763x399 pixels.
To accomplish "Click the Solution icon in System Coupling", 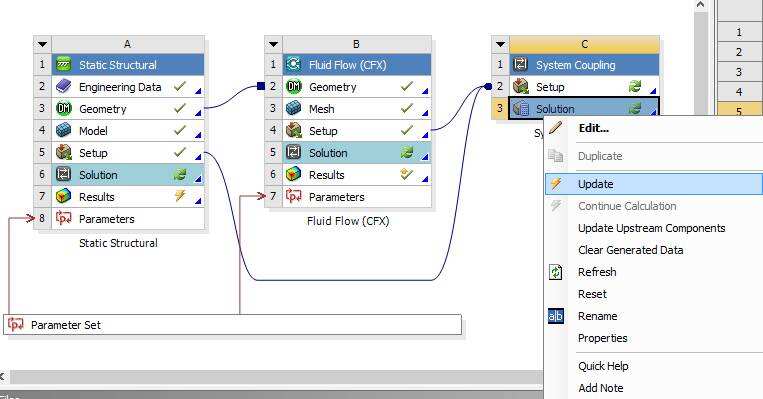I will (521, 109).
